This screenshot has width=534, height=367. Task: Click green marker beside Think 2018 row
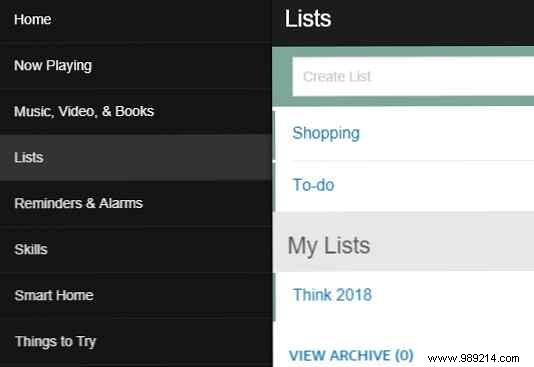274,297
